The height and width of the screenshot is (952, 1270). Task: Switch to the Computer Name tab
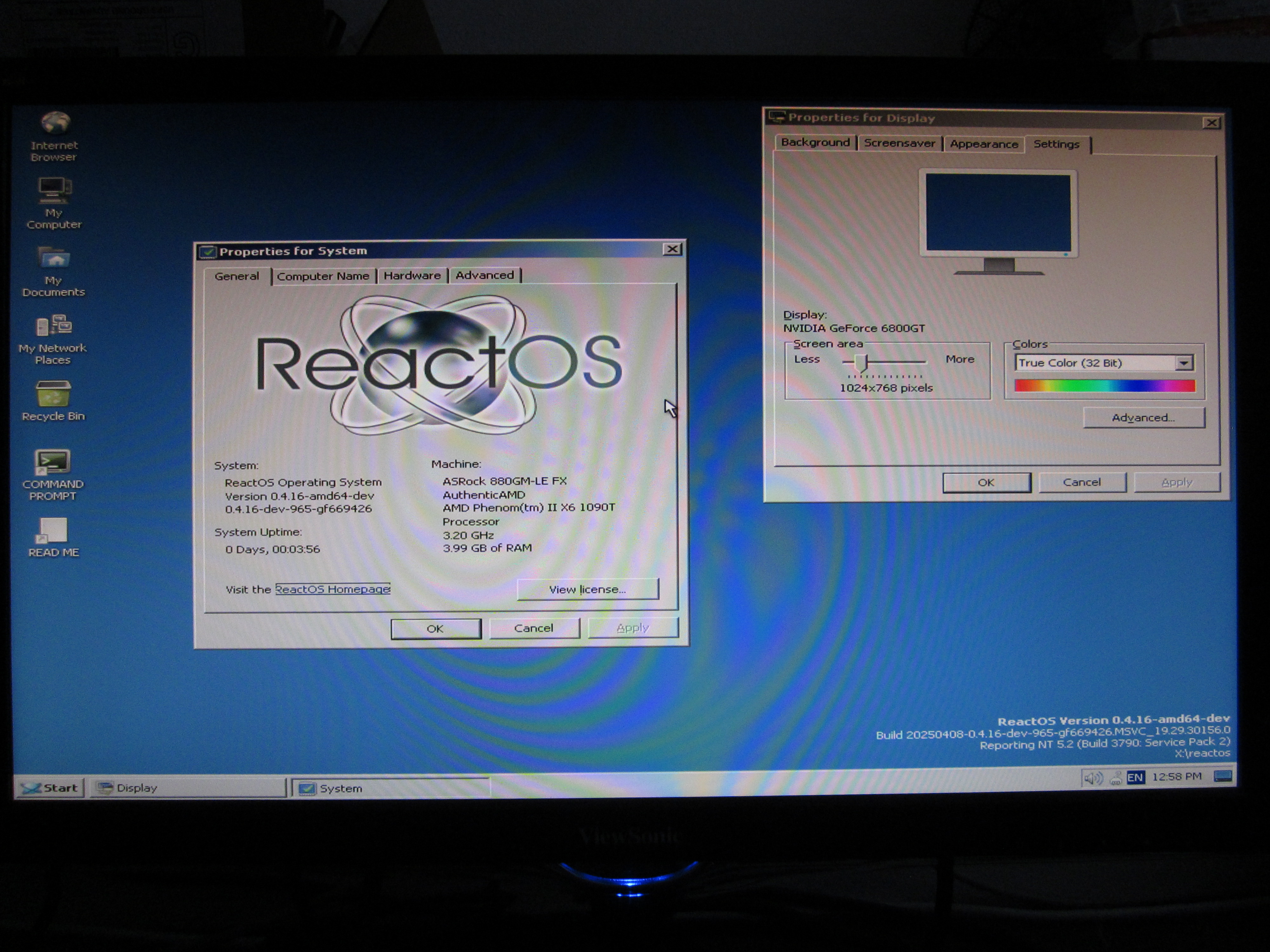coord(323,276)
